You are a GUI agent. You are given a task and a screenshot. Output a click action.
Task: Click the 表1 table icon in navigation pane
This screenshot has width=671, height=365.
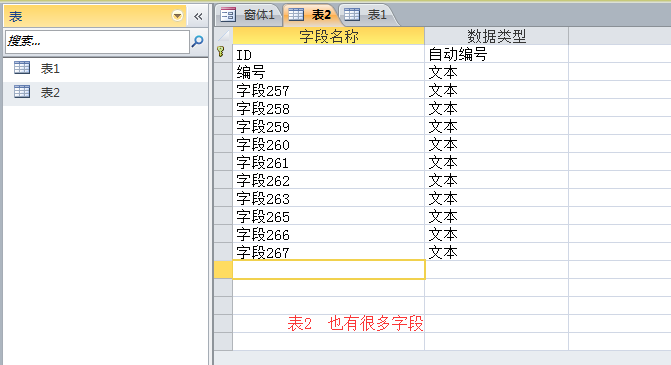[22, 68]
